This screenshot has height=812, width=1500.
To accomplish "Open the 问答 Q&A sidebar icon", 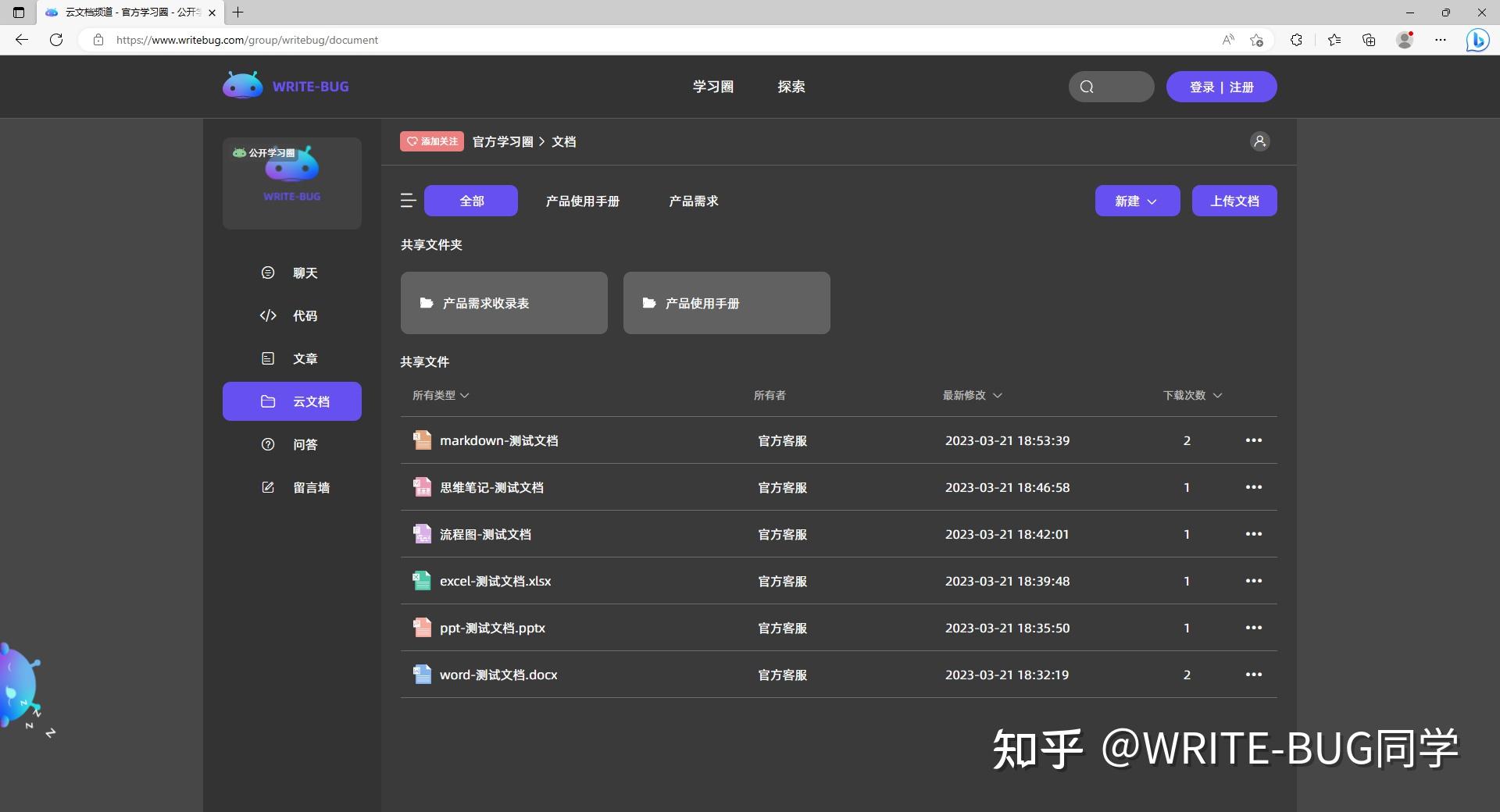I will [x=268, y=444].
